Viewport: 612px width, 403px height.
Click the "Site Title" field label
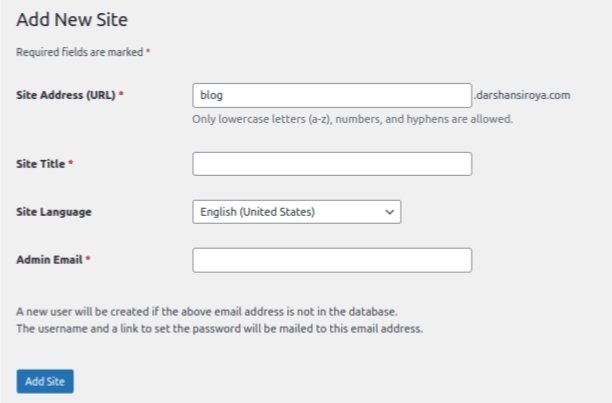41,164
